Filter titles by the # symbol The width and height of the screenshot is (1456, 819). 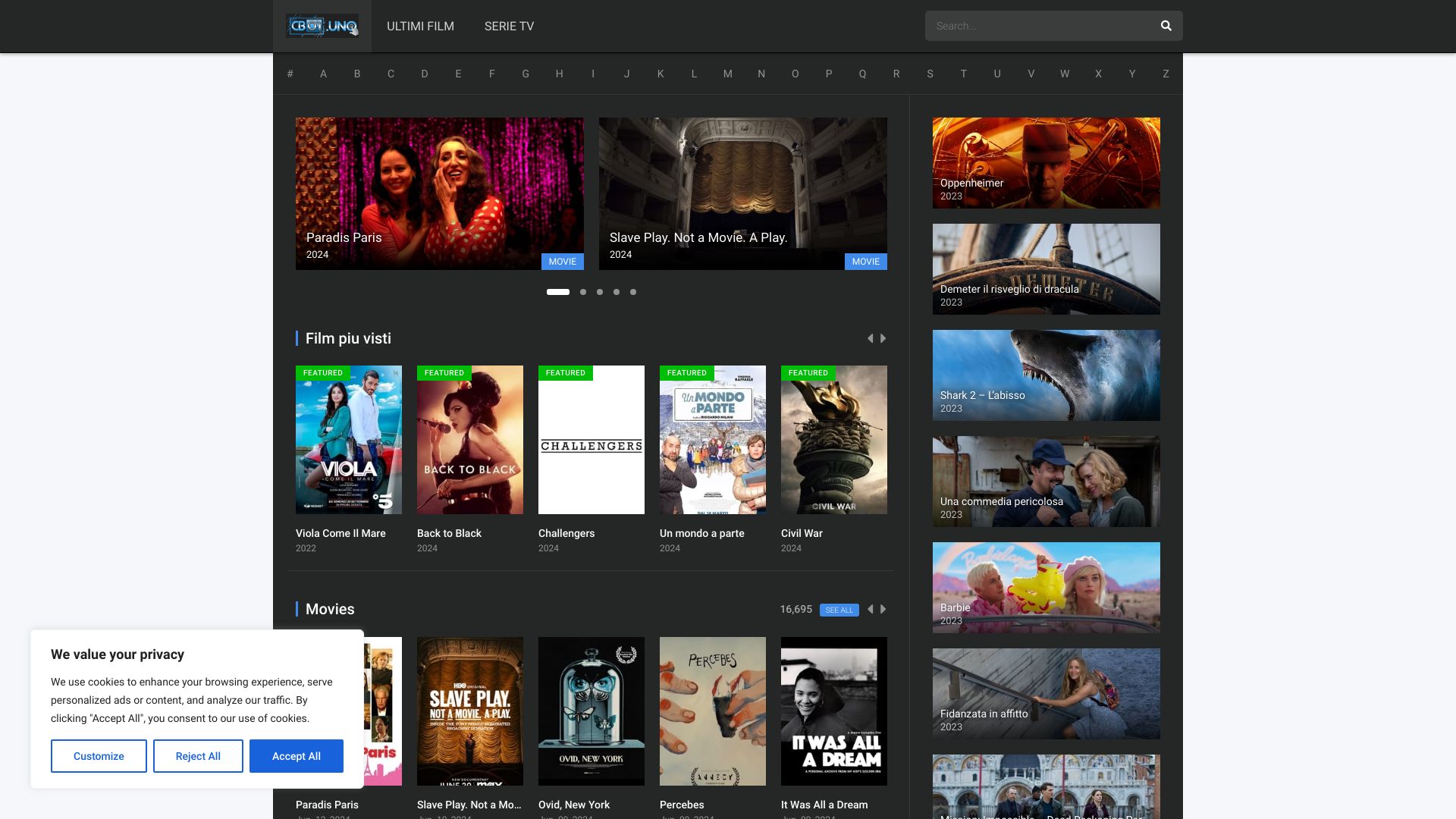click(x=290, y=74)
